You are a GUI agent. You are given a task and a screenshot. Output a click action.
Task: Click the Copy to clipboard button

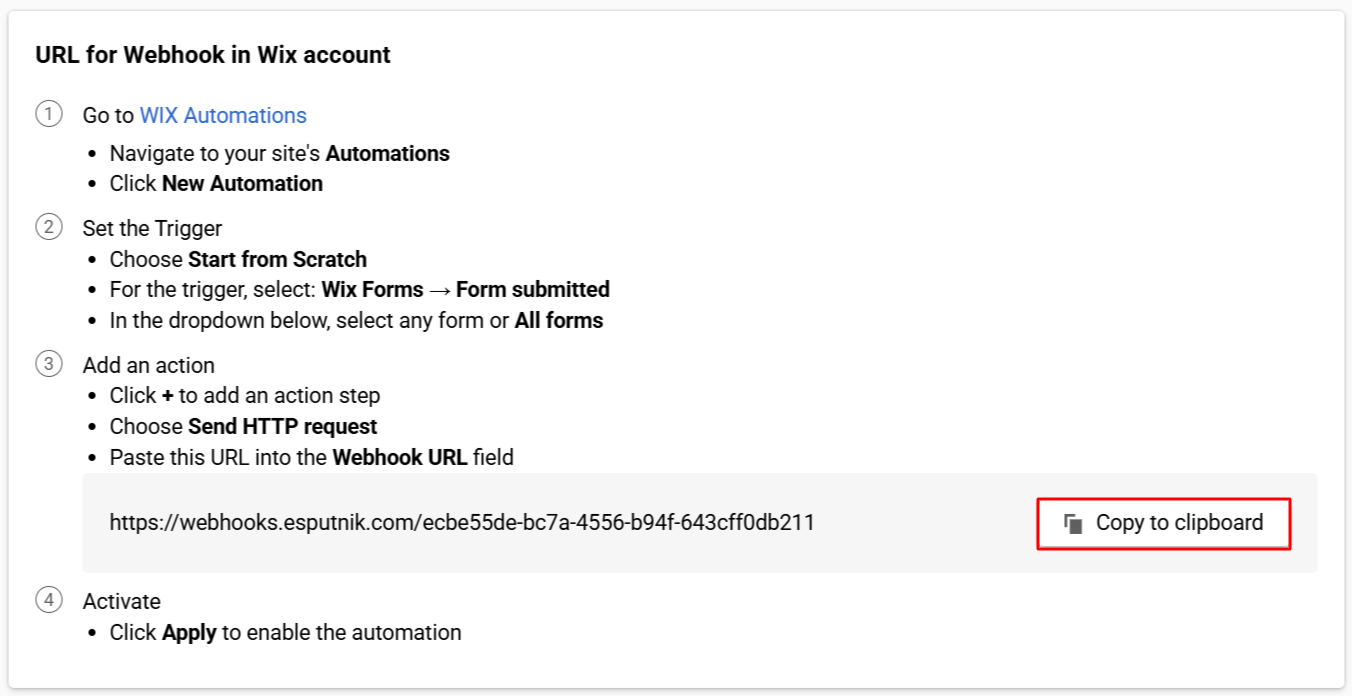point(1163,523)
